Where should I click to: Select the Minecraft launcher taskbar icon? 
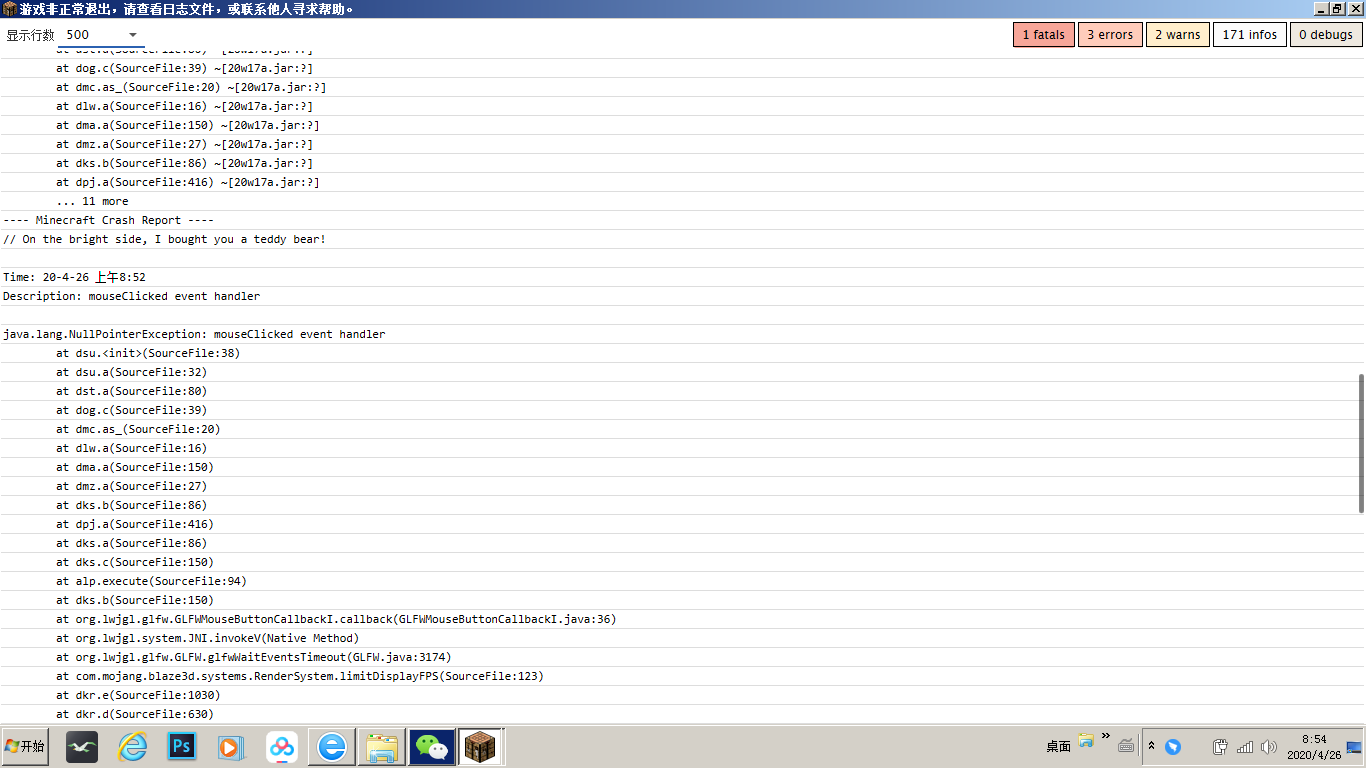point(481,747)
